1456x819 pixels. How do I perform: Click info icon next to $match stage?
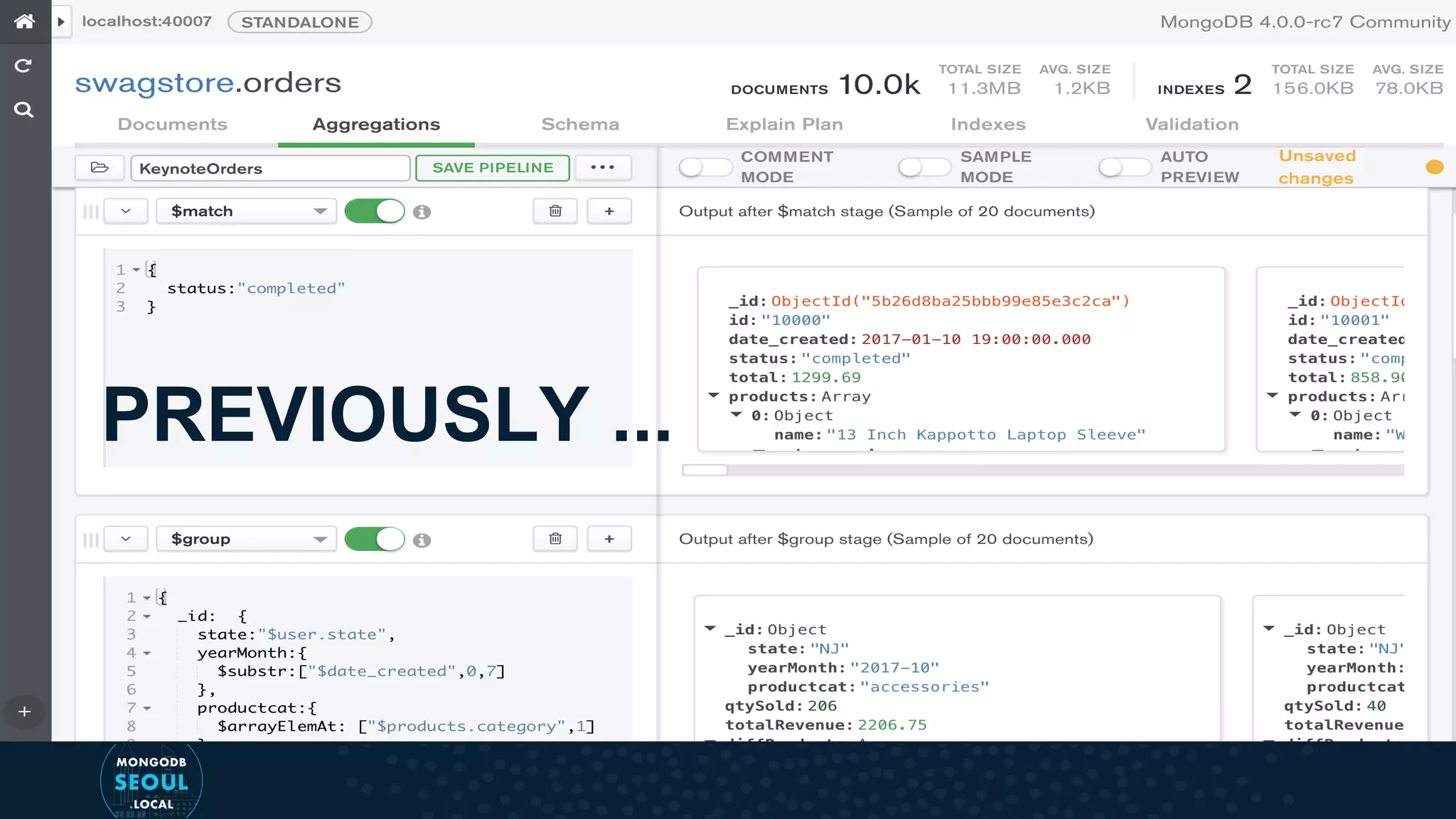422,212
